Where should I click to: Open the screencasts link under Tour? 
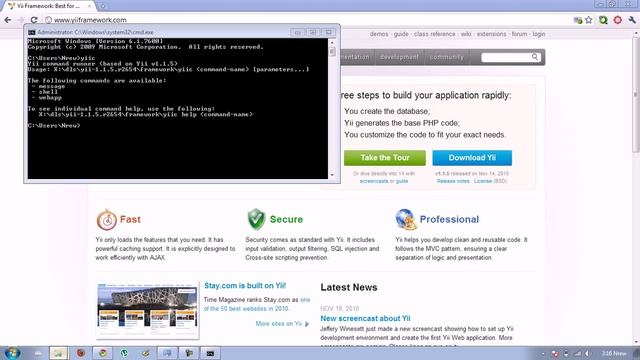(x=374, y=181)
